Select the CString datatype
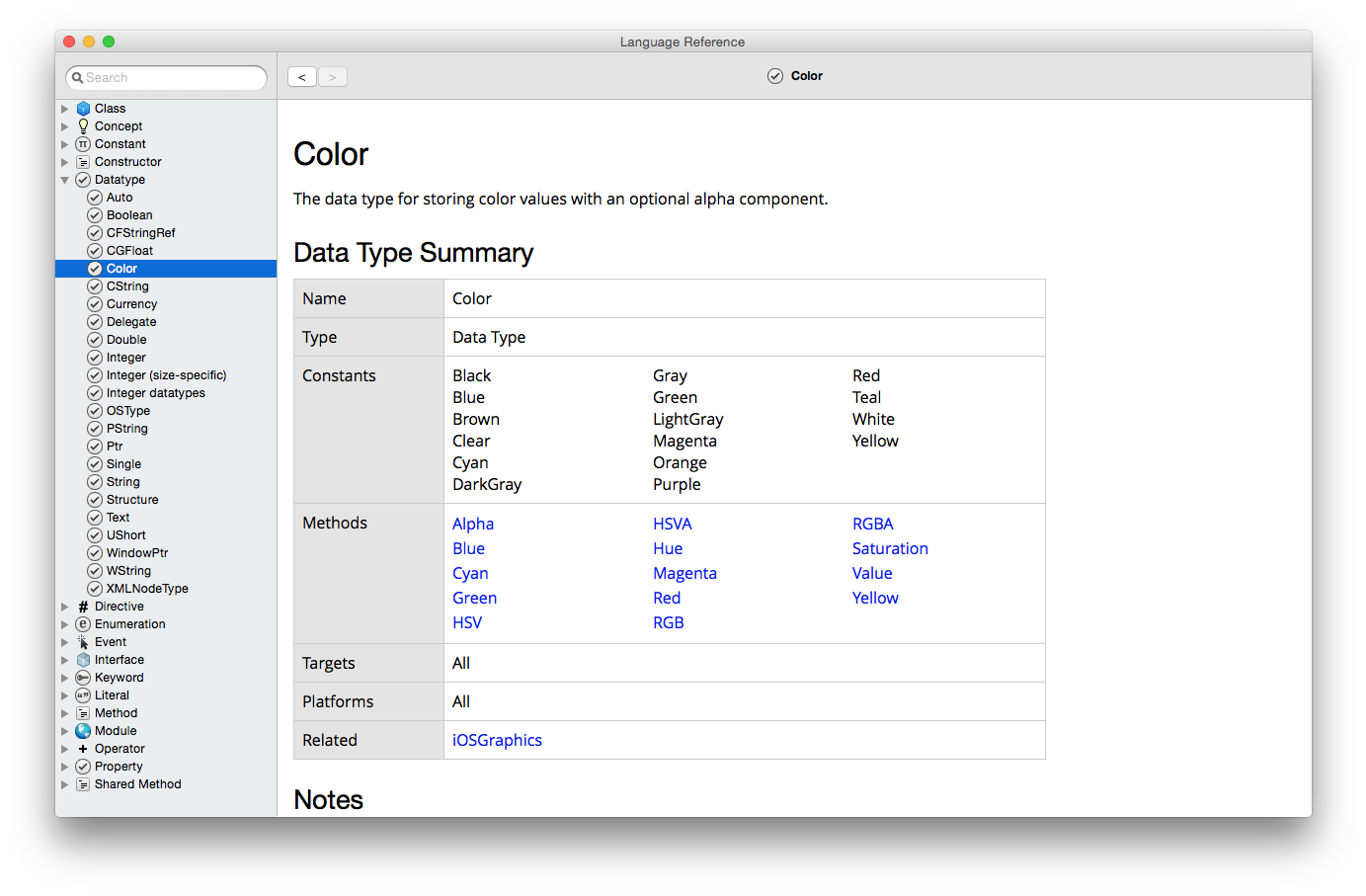 127,286
